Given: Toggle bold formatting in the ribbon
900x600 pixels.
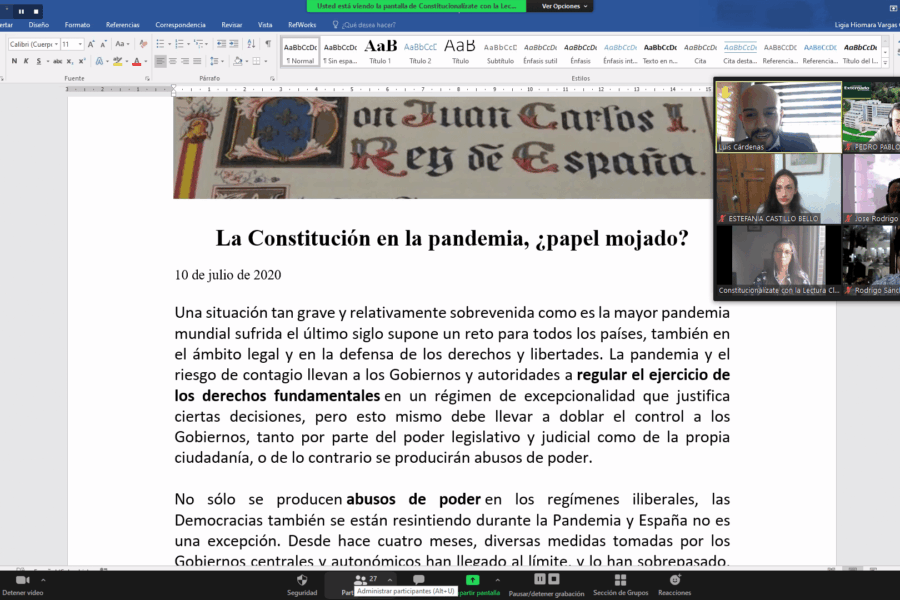Looking at the screenshot, I should (14, 62).
